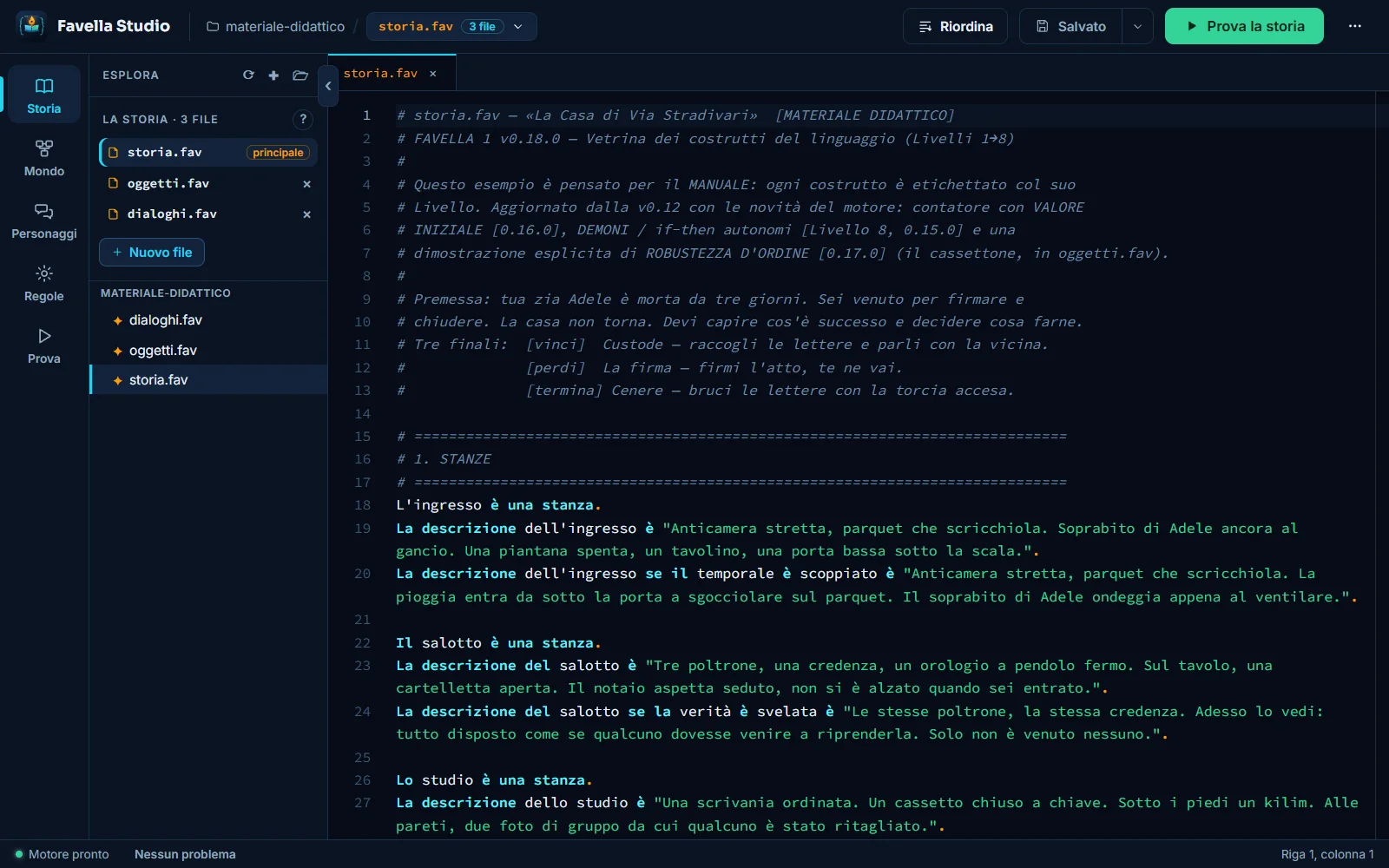Open the Mondo sidebar section
Image resolution: width=1389 pixels, height=868 pixels.
pos(44,157)
